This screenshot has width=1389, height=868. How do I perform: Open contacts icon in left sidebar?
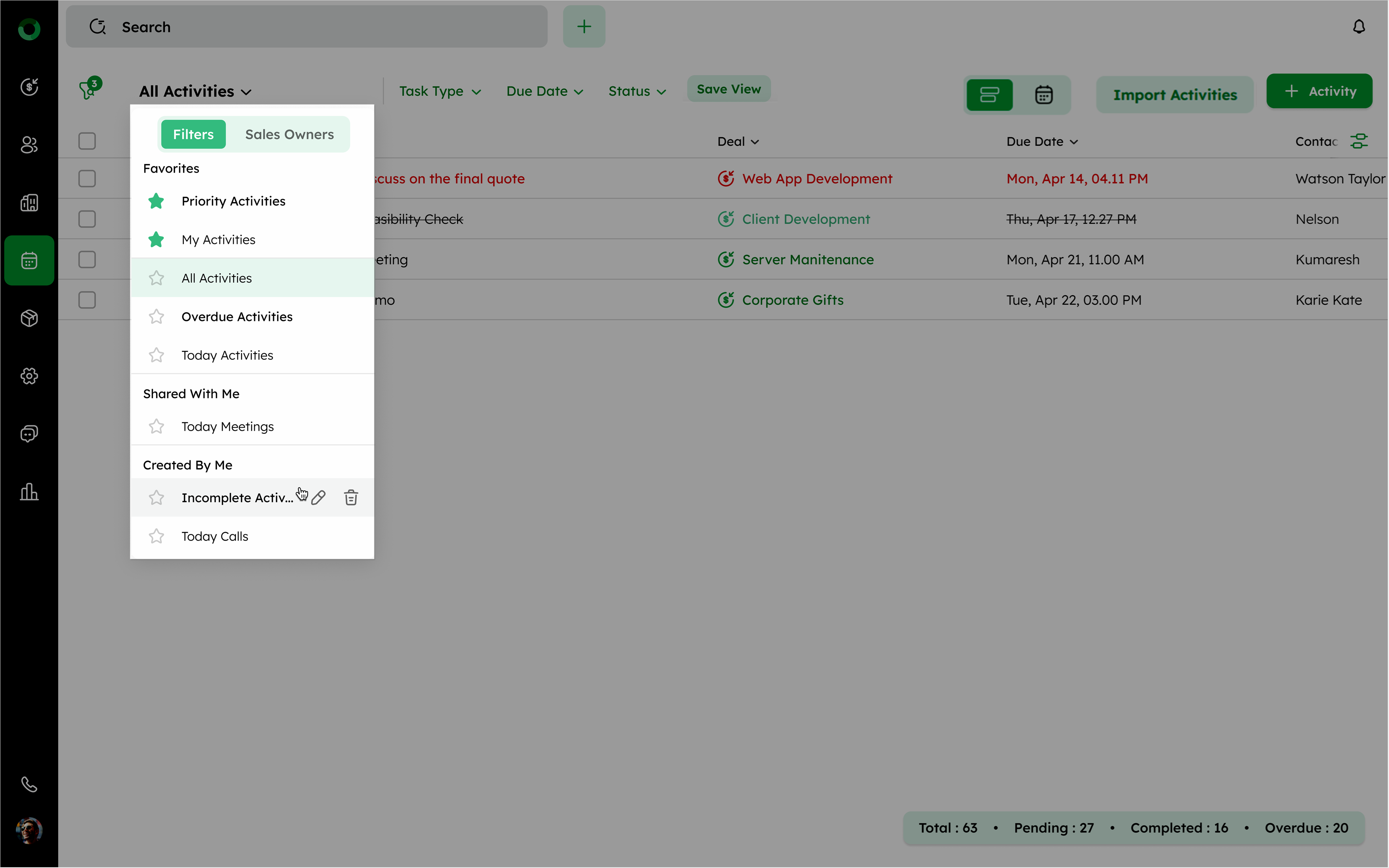pyautogui.click(x=29, y=145)
